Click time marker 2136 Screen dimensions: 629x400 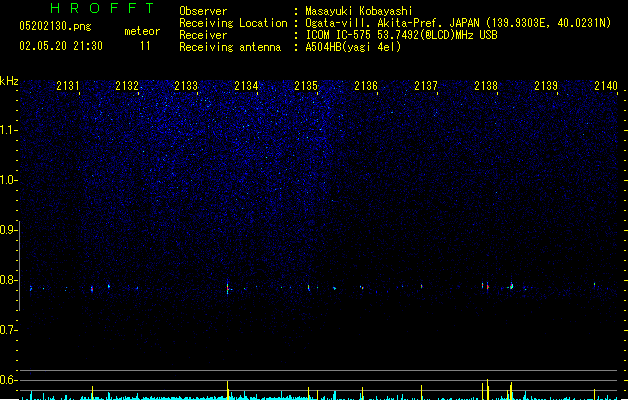click(x=366, y=85)
